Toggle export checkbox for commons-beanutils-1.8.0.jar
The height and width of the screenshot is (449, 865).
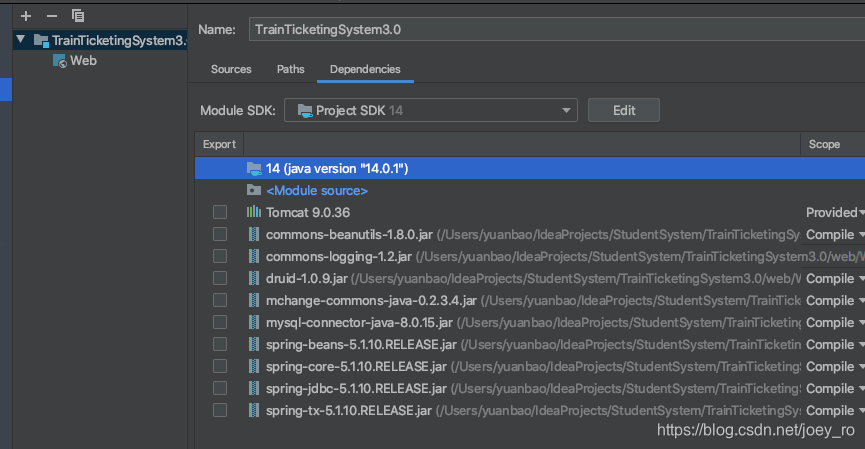pyautogui.click(x=220, y=234)
